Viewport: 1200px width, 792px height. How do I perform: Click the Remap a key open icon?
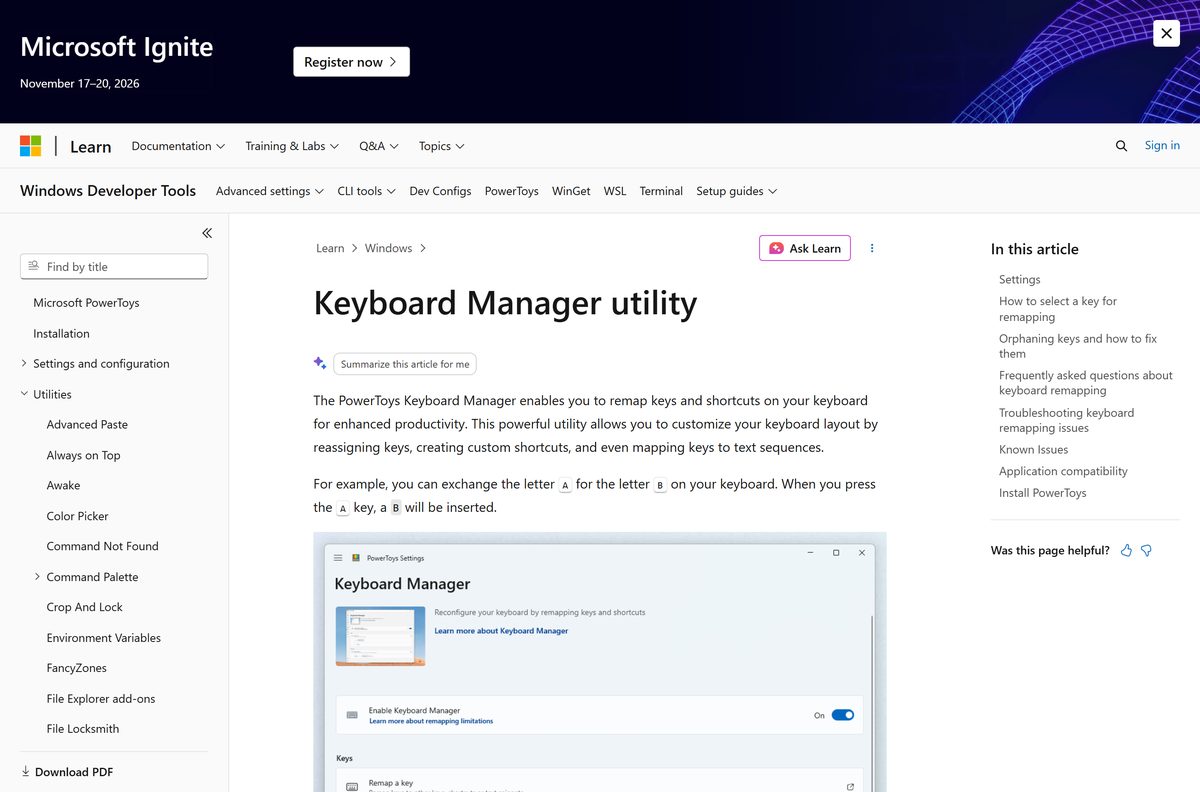[850, 787]
